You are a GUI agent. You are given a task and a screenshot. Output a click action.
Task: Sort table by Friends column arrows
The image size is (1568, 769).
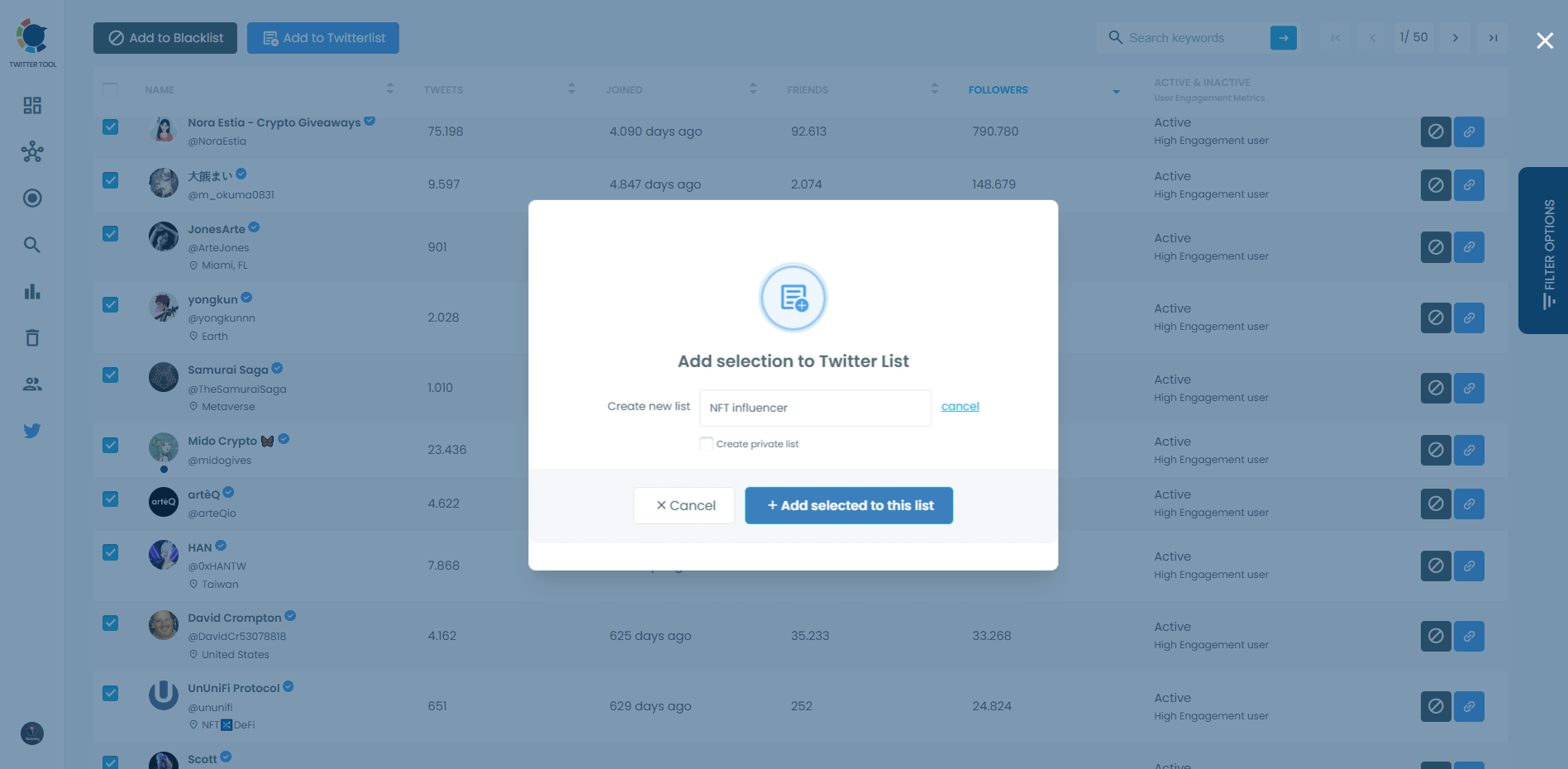click(935, 88)
